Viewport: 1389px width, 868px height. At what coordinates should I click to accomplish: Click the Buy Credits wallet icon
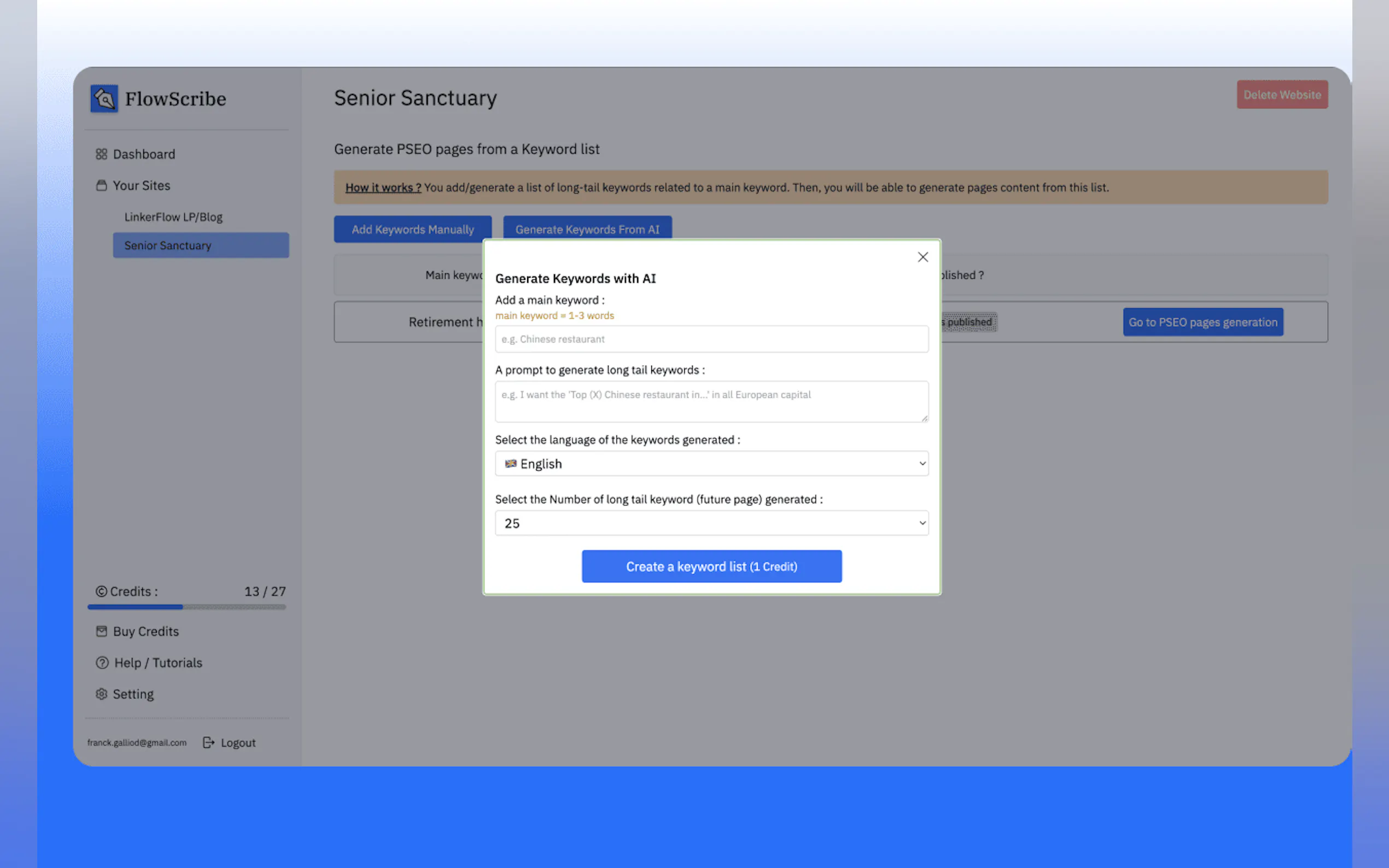[x=102, y=631]
